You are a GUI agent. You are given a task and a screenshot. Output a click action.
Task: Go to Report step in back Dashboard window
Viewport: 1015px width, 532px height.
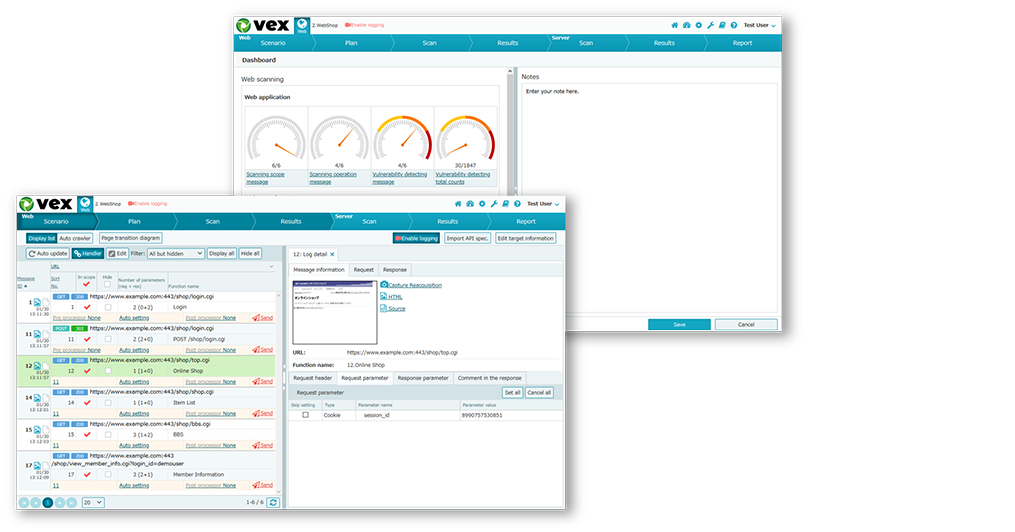[742, 43]
